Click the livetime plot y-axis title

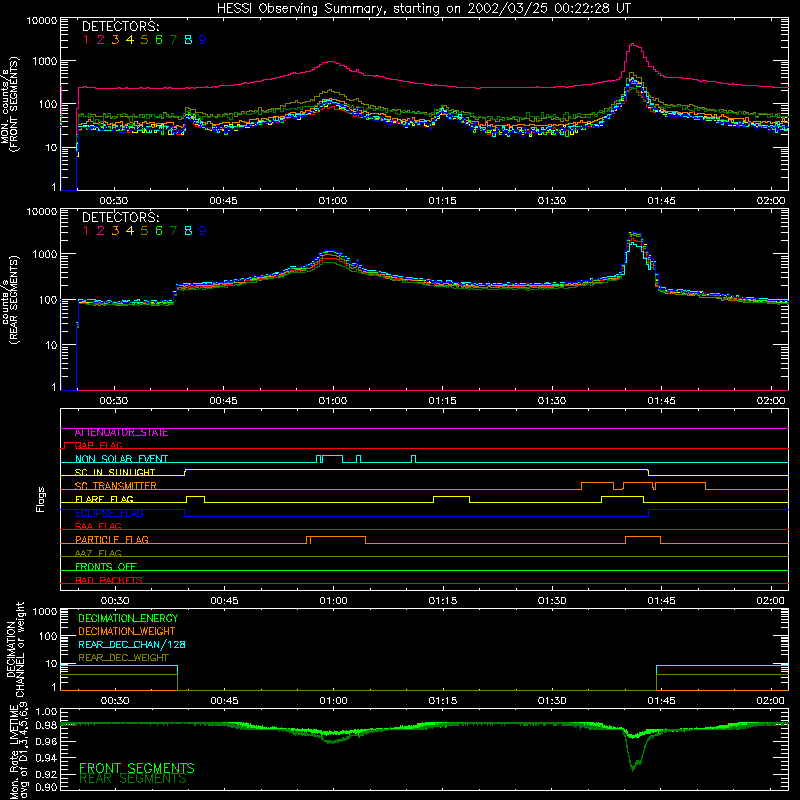click(20, 751)
